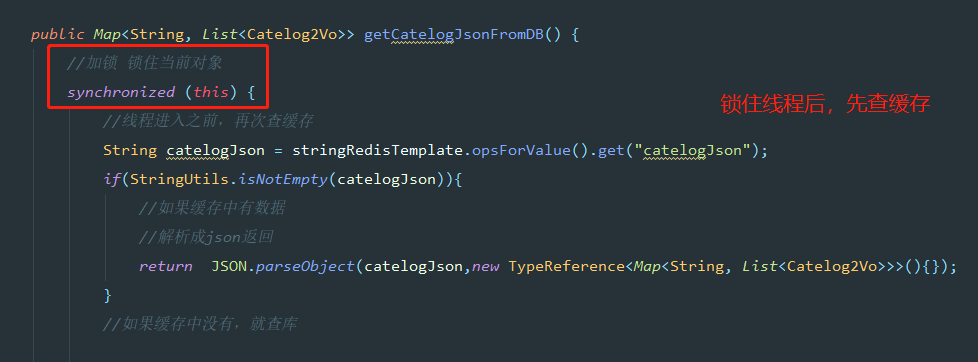Click the comment '//解析成json返回'
The height and width of the screenshot is (362, 978).
(x=206, y=237)
